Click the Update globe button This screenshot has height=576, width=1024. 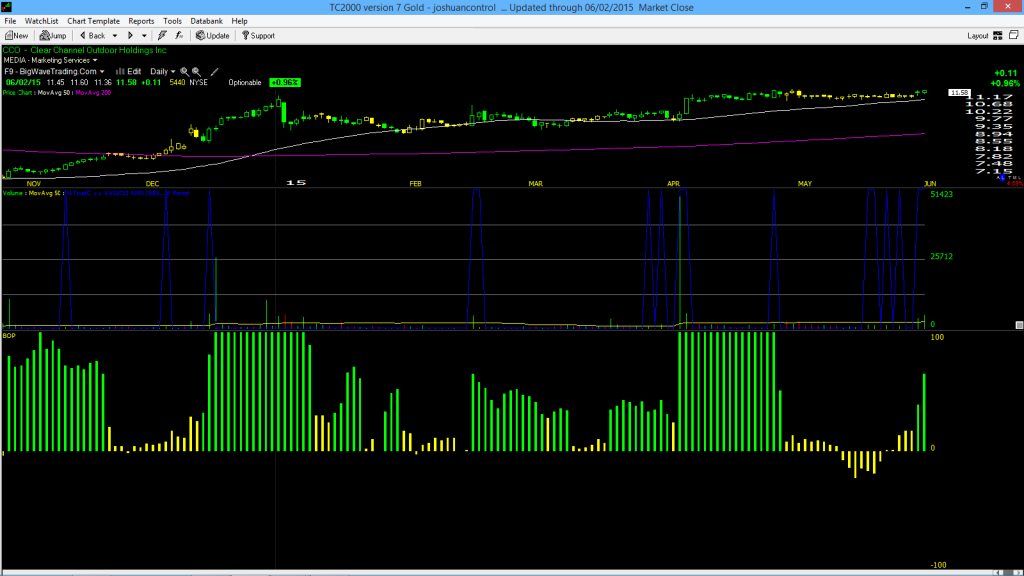click(x=213, y=36)
